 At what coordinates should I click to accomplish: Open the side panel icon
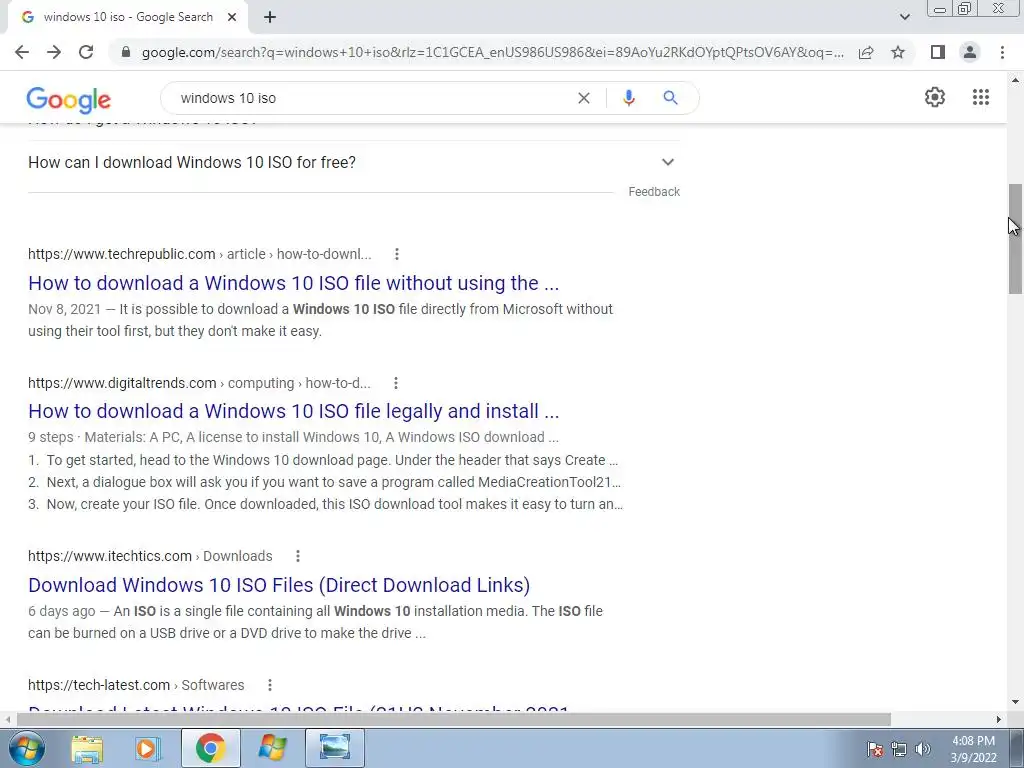click(938, 52)
